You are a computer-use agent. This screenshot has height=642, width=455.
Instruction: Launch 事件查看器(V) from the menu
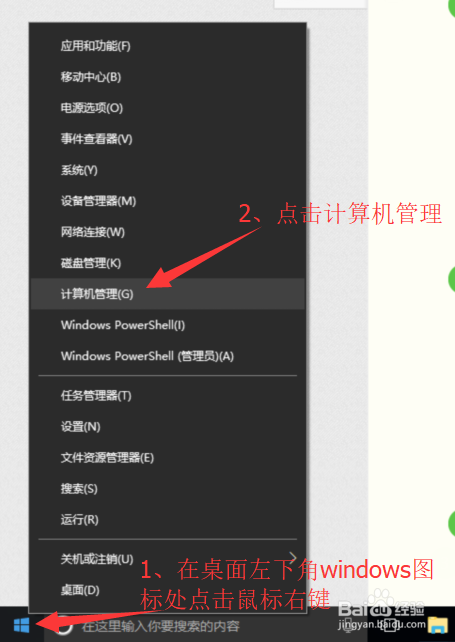point(168,139)
